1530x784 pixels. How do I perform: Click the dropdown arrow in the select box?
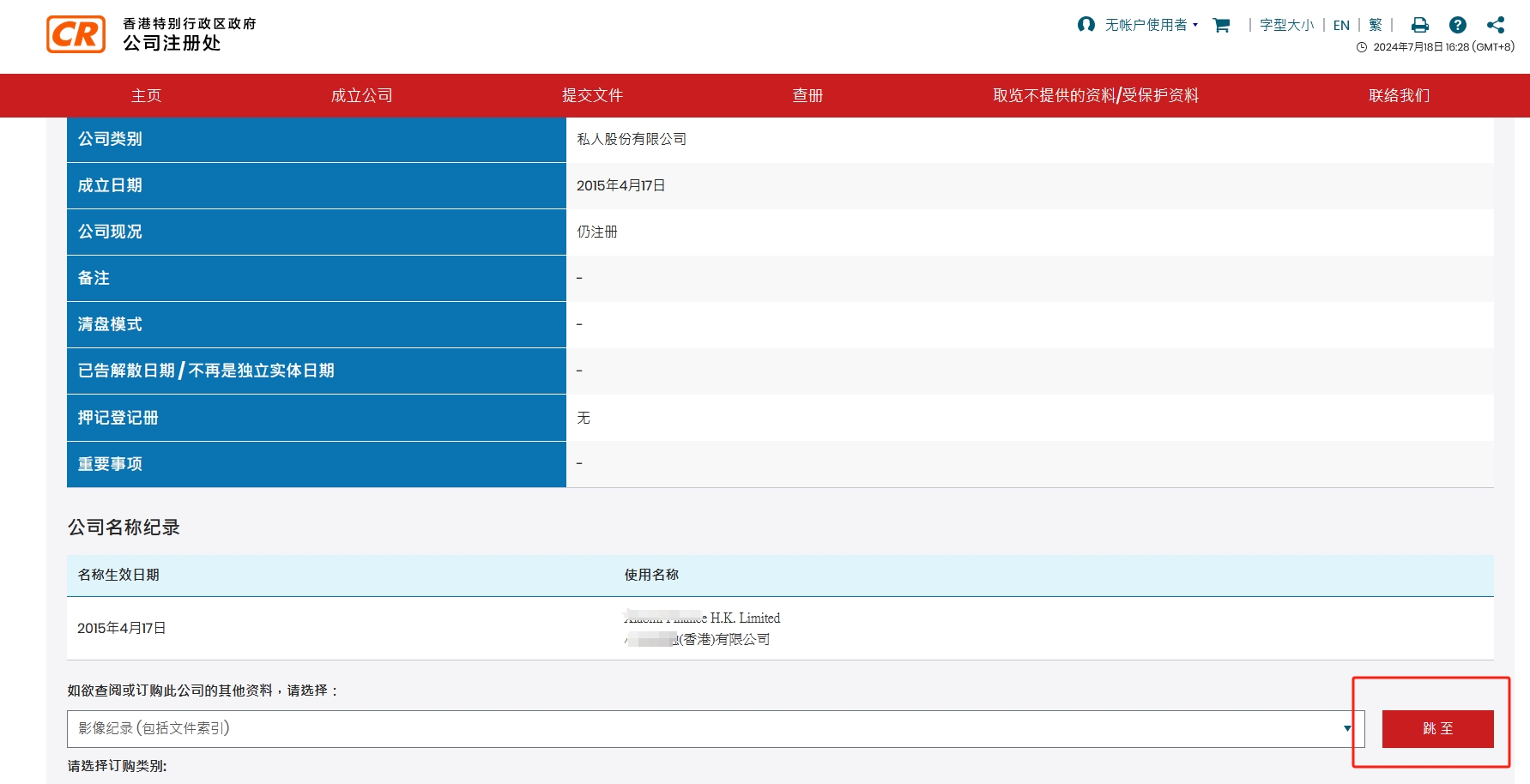tap(1347, 728)
